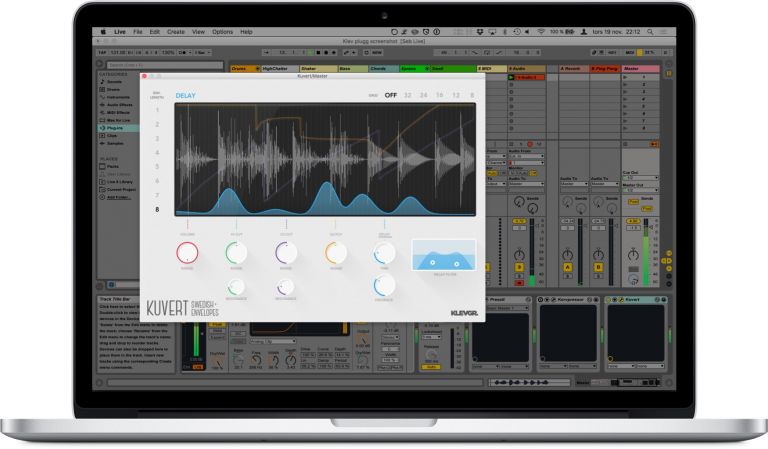Open the left dropdown below Kompressor device
768x449 pixels.
point(553,366)
